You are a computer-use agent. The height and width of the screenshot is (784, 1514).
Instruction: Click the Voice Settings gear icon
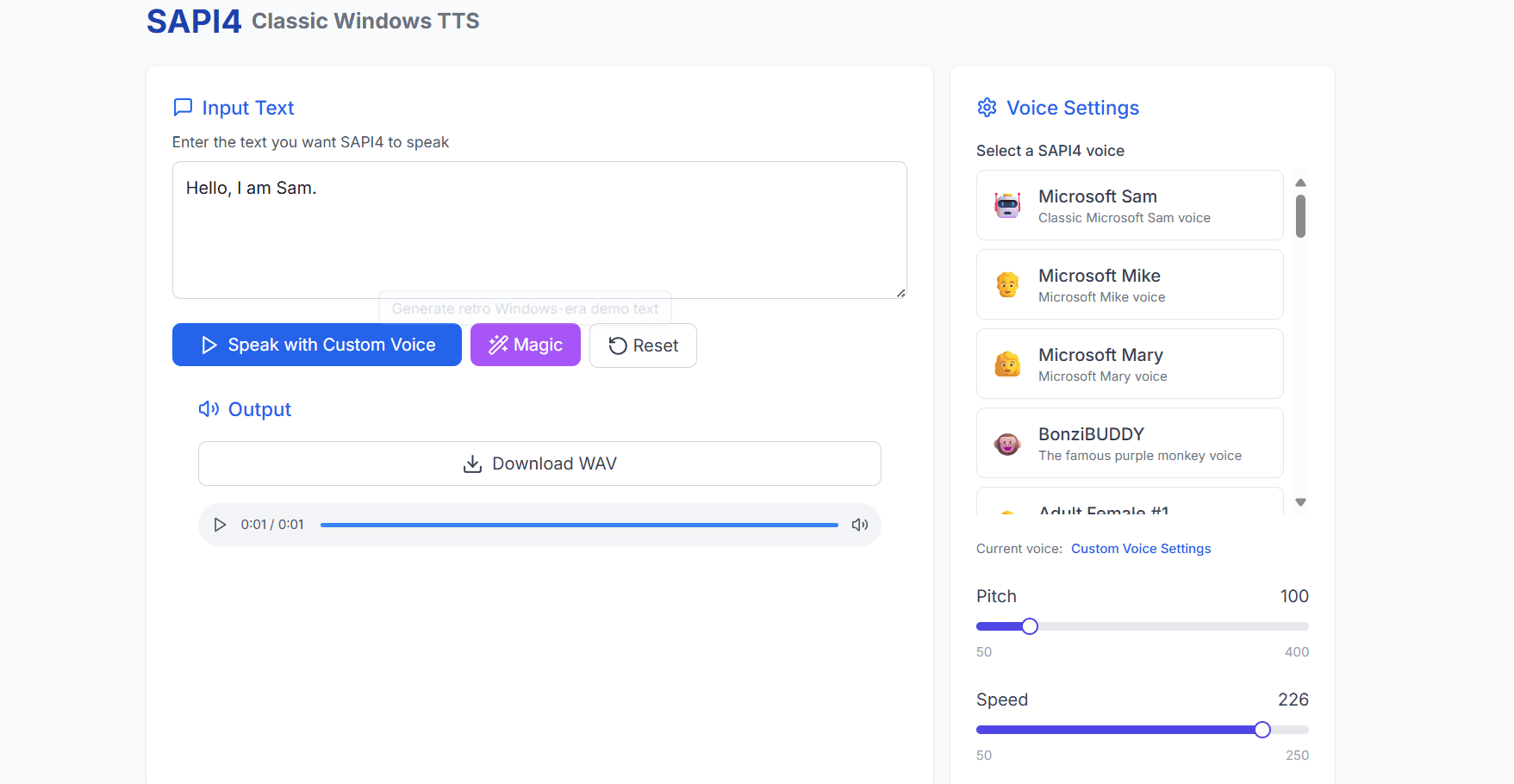987,108
